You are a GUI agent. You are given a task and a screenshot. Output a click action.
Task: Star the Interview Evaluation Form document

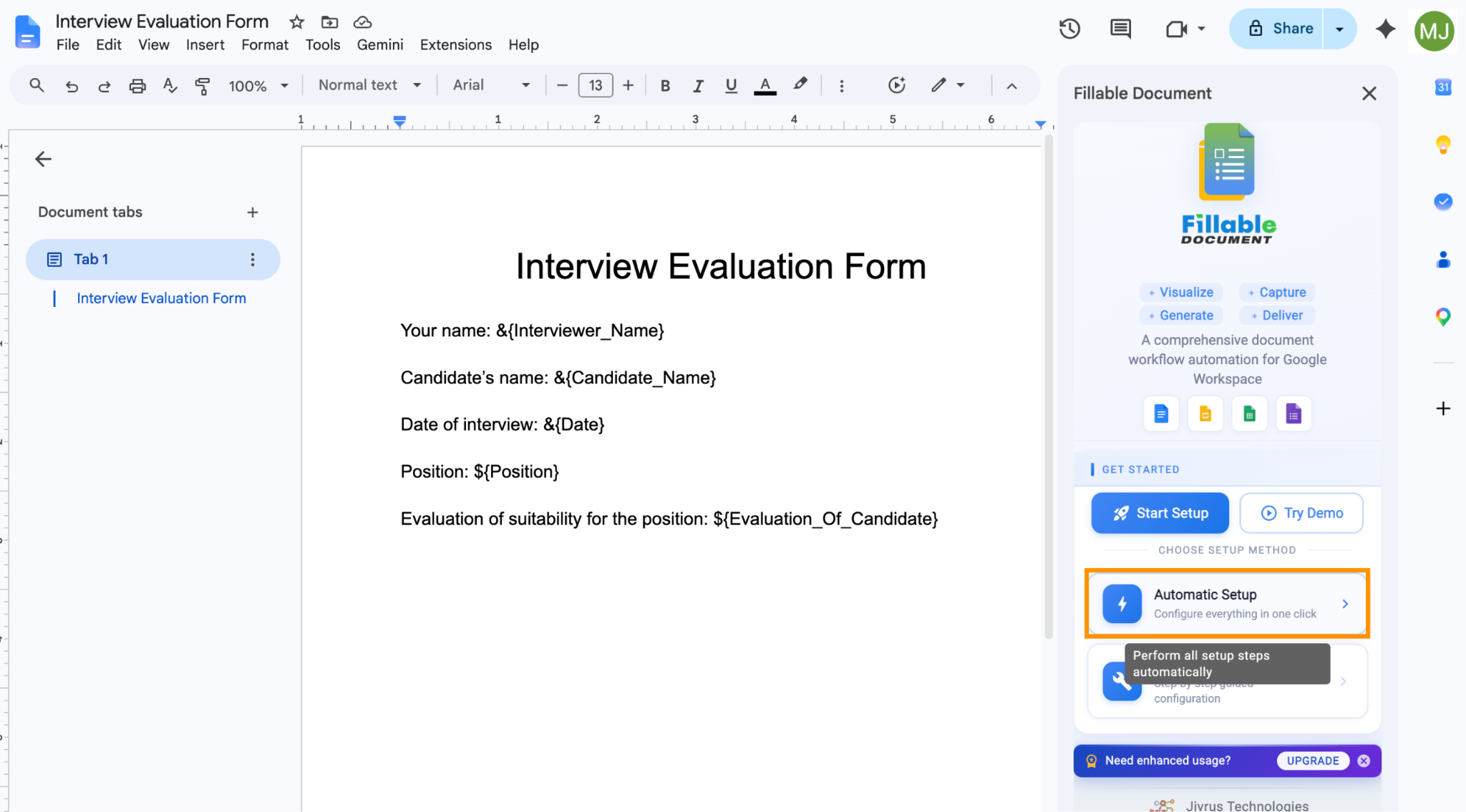(x=296, y=22)
